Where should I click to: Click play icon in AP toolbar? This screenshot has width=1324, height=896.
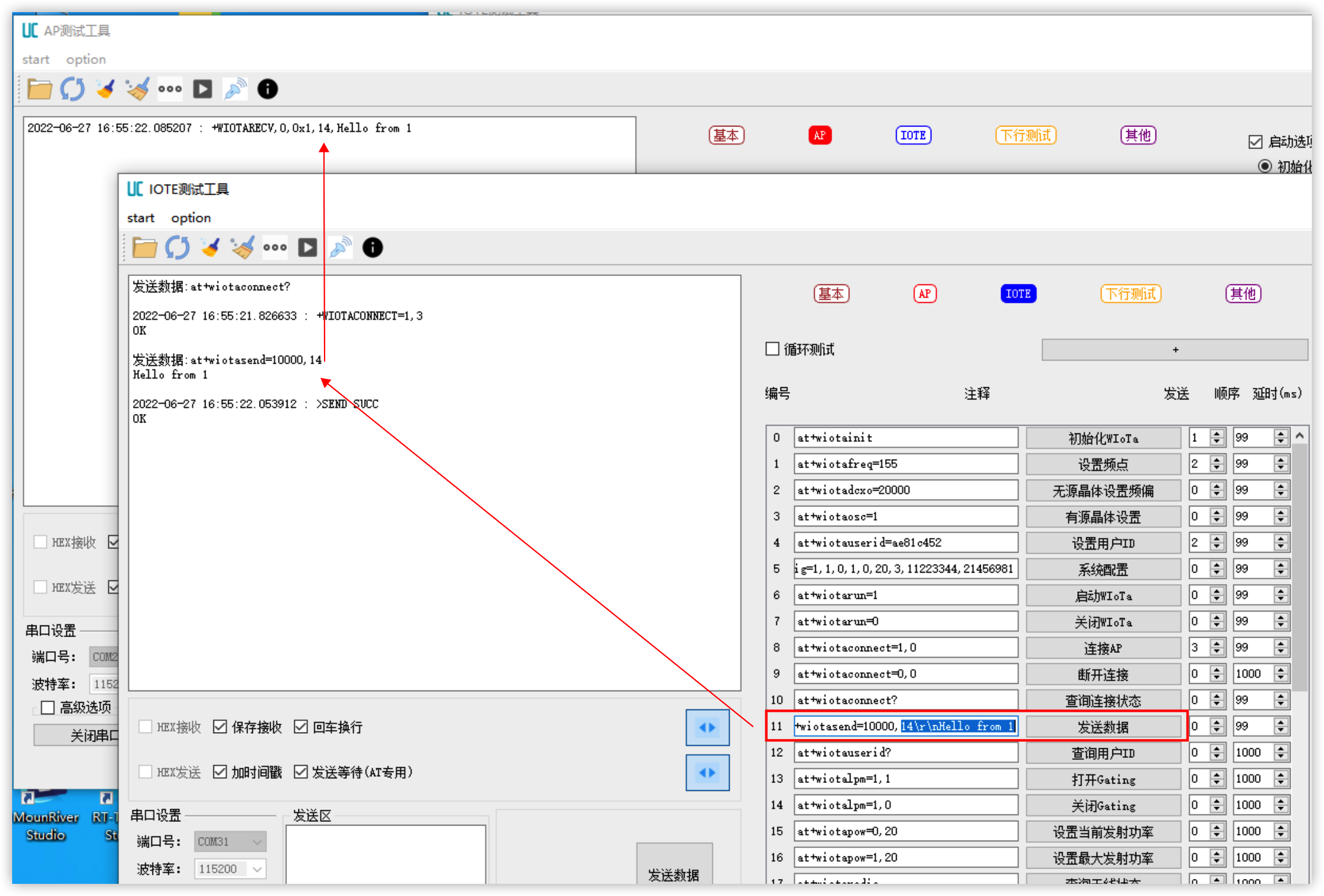pos(202,89)
